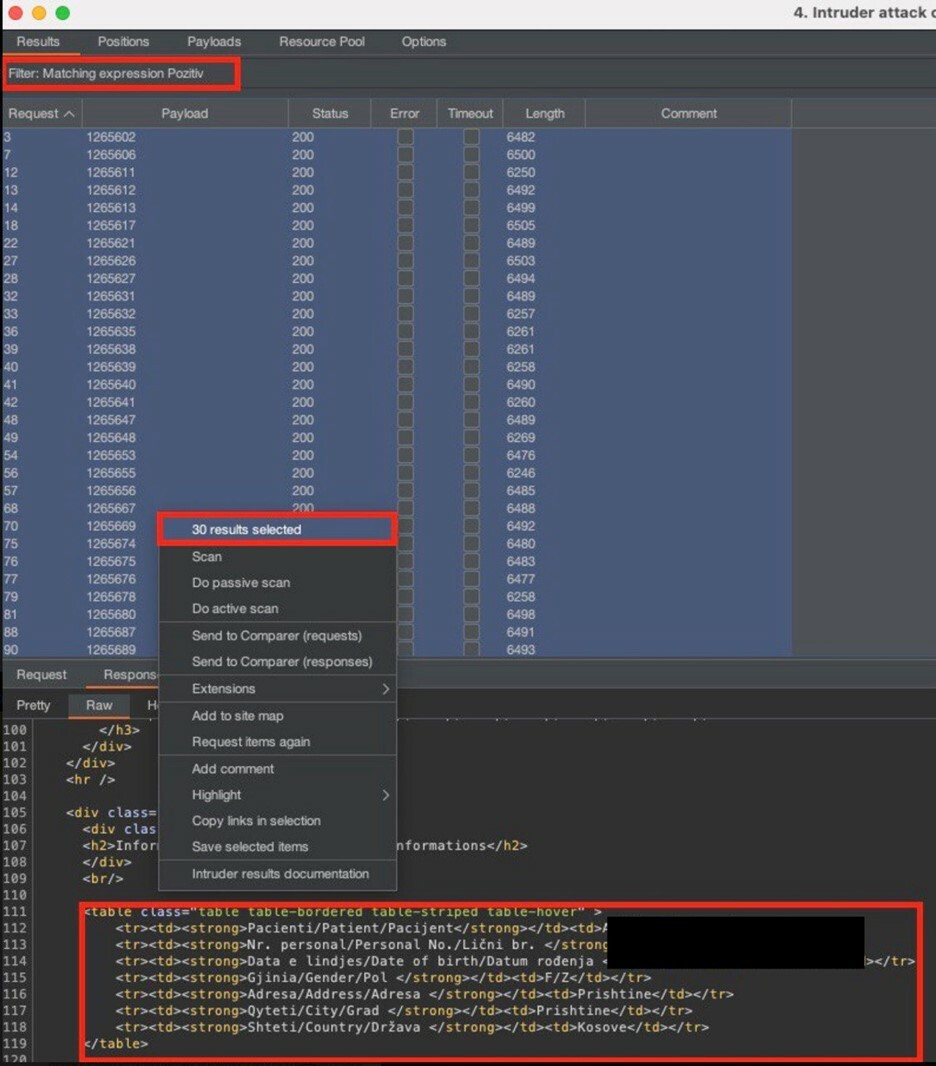Screen dimensions: 936x1066
Task: Select result row with payload 1265613
Action: (397, 207)
